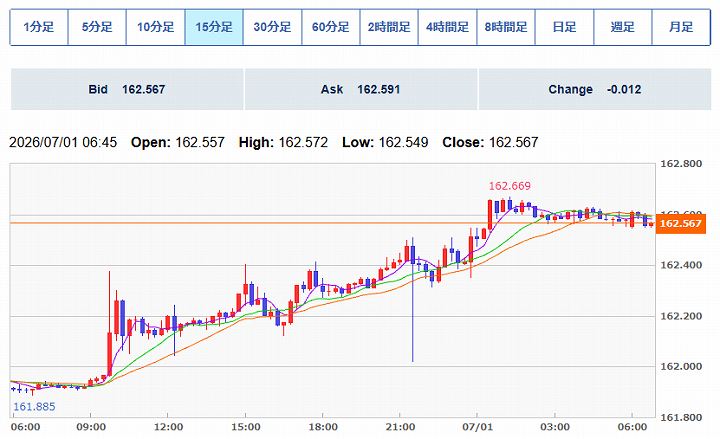Select the 60分足 timeframe
This screenshot has width=720, height=439.
pos(331,27)
